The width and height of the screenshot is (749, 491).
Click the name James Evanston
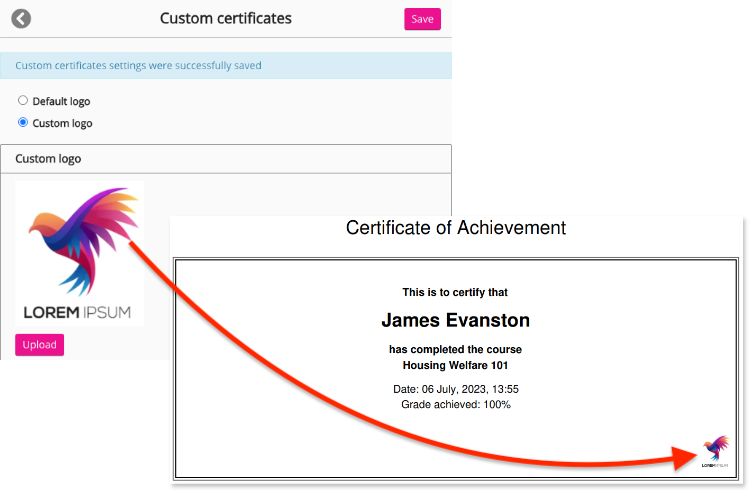pos(456,321)
